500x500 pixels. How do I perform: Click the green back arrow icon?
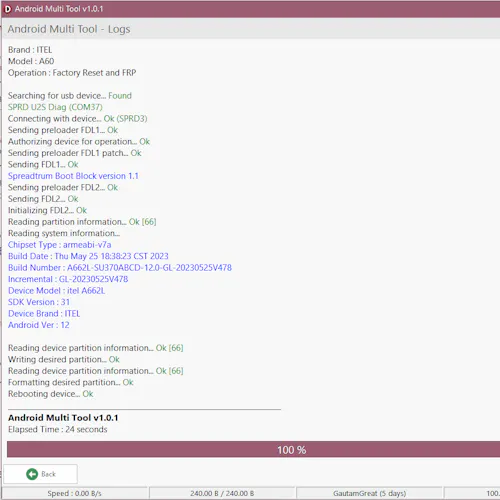pos(32,474)
